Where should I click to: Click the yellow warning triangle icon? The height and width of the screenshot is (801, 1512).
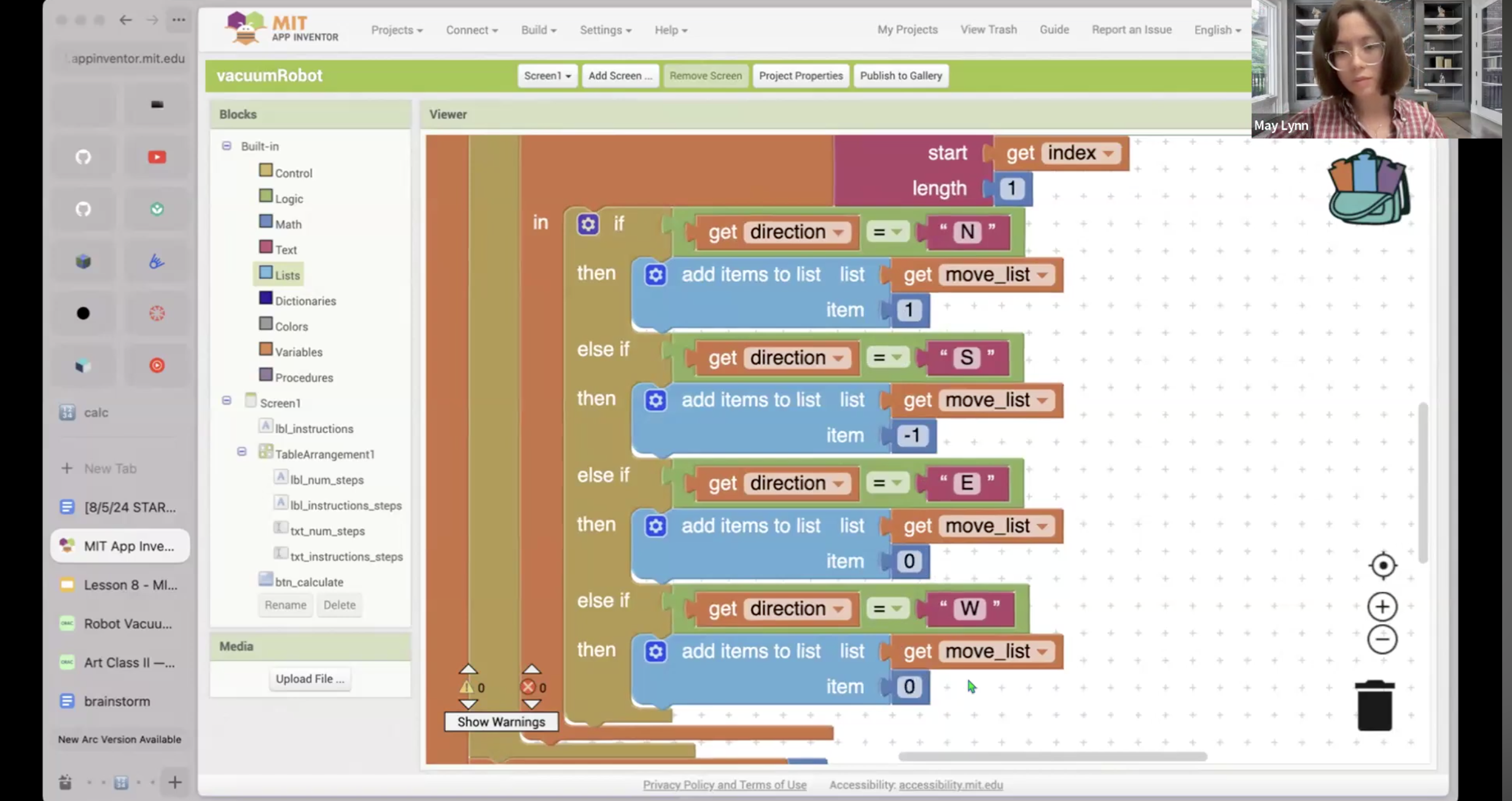coord(467,687)
